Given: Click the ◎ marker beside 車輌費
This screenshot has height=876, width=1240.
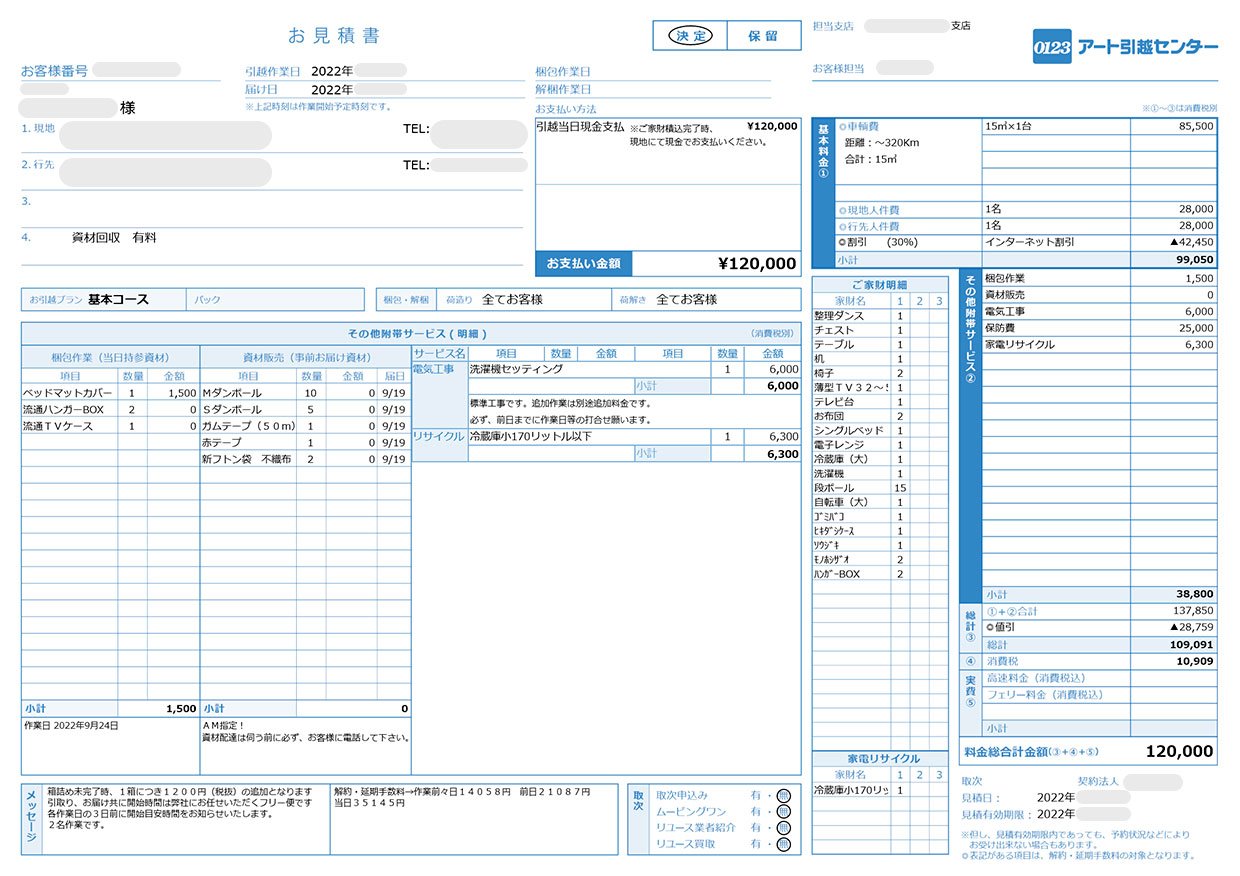Looking at the screenshot, I should coord(842,127).
